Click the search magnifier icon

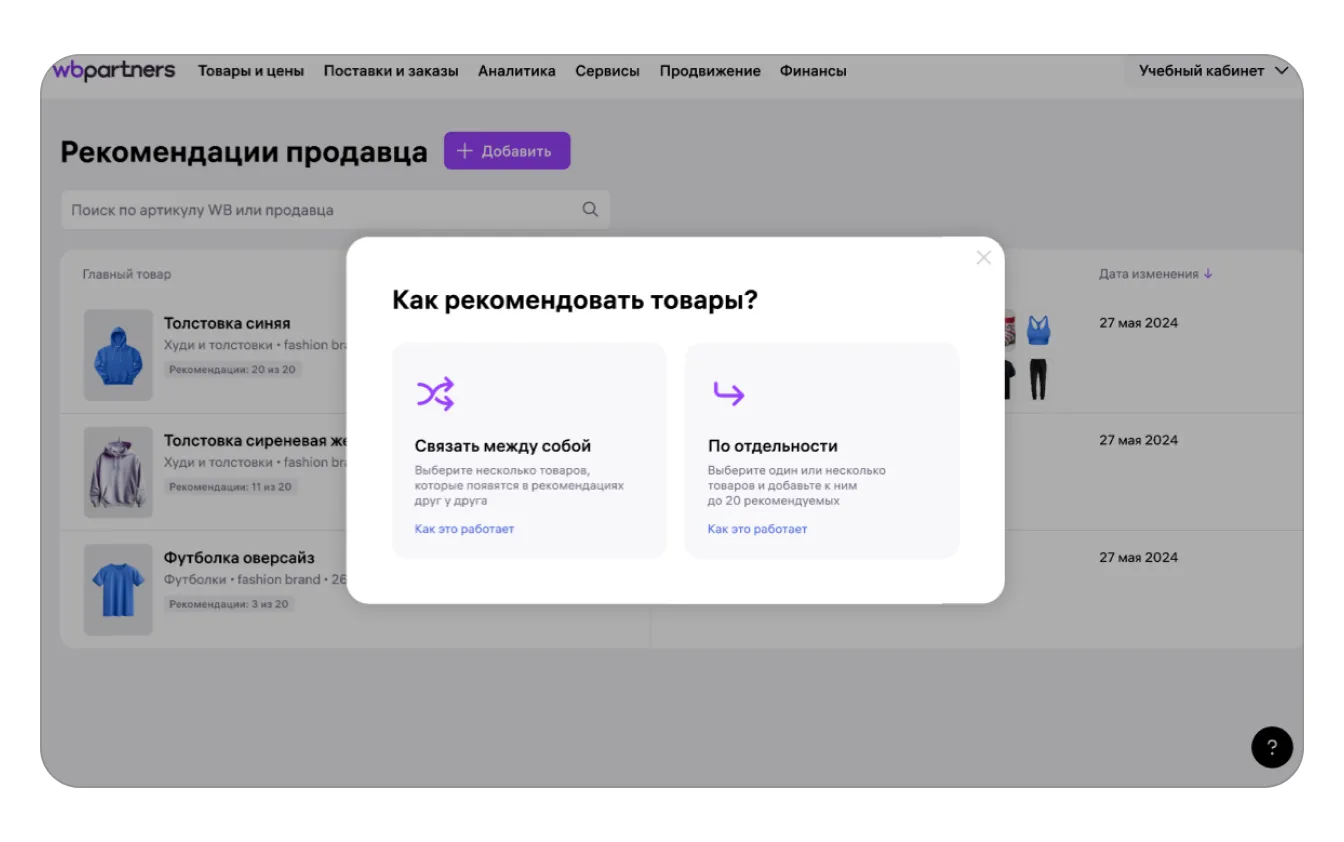[590, 210]
